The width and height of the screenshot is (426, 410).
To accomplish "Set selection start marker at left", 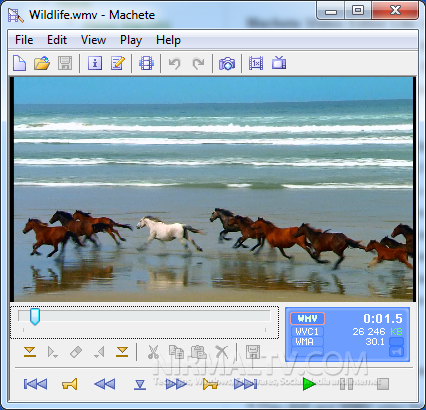I will point(30,352).
